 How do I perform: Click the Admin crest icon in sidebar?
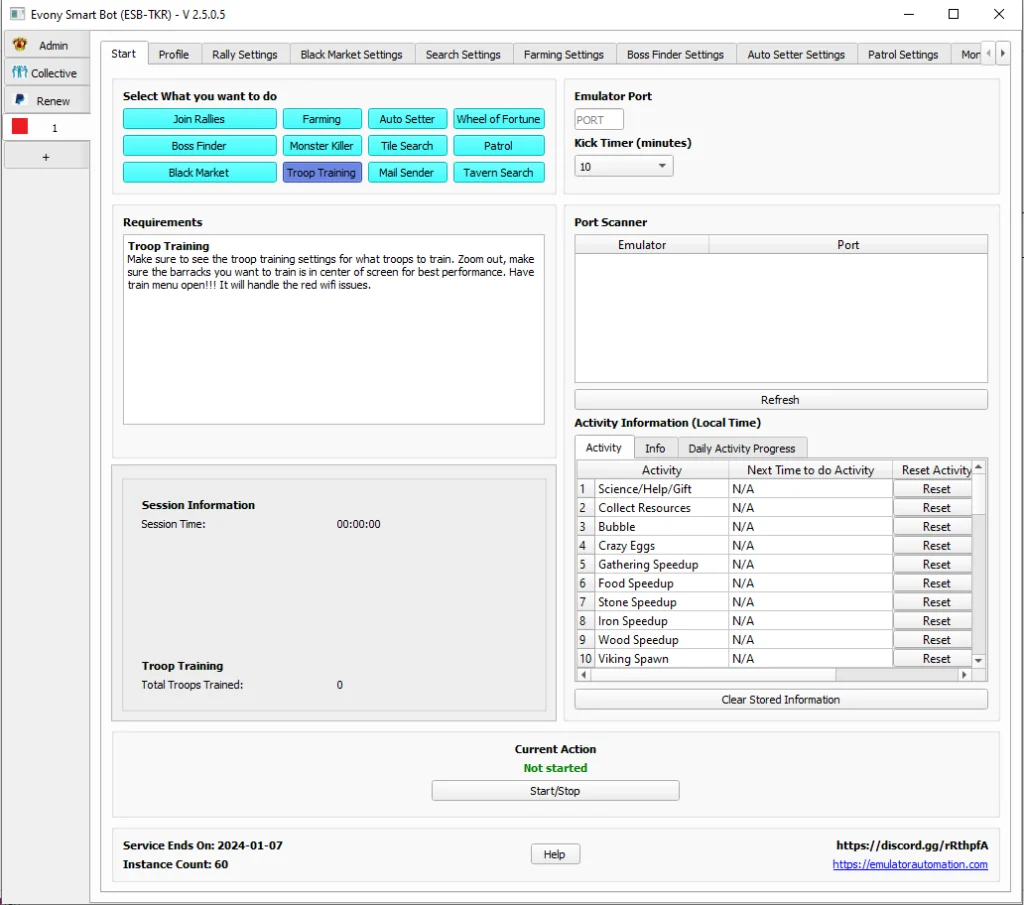(20, 45)
